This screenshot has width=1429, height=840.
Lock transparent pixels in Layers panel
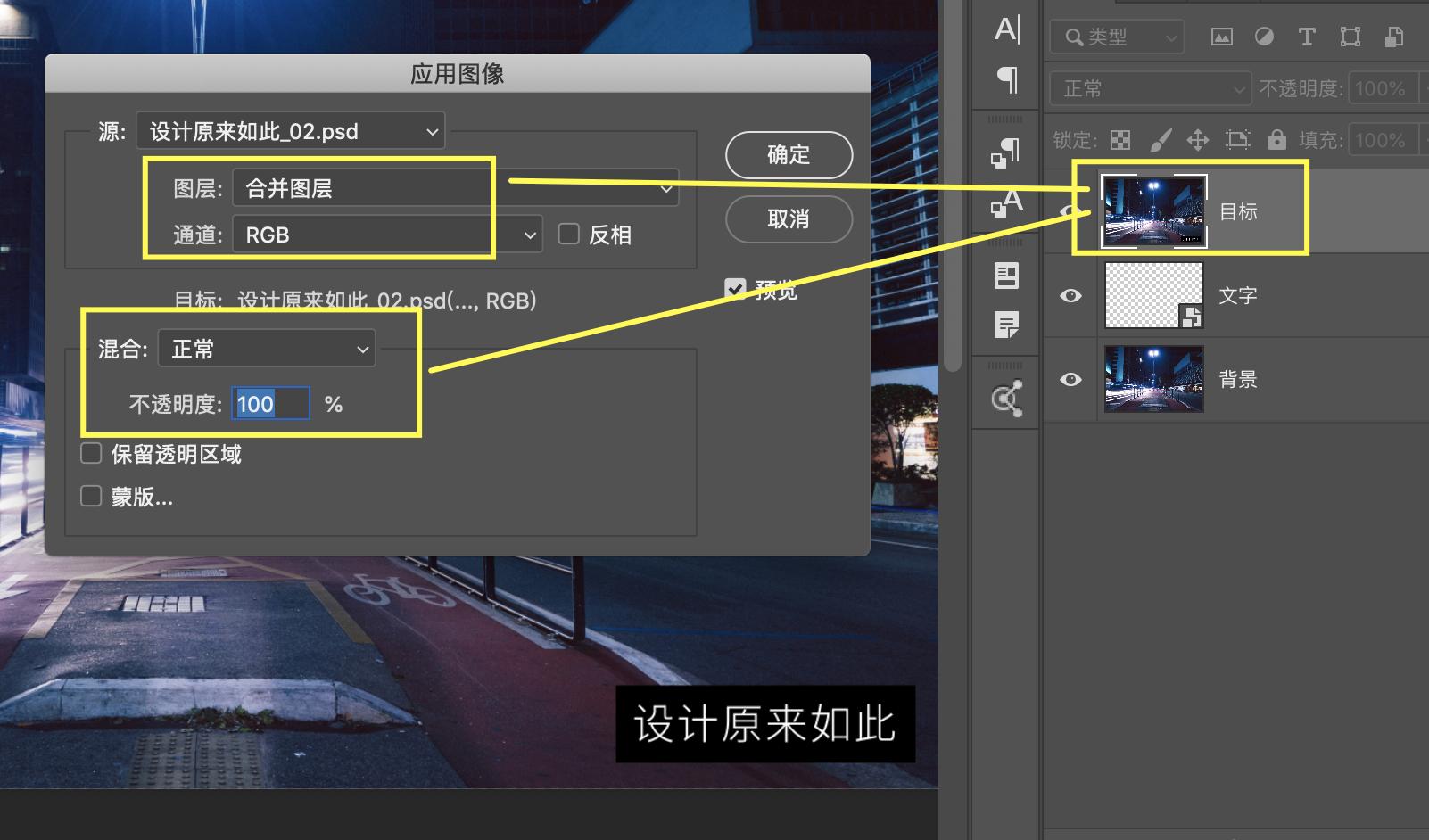pos(1120,139)
